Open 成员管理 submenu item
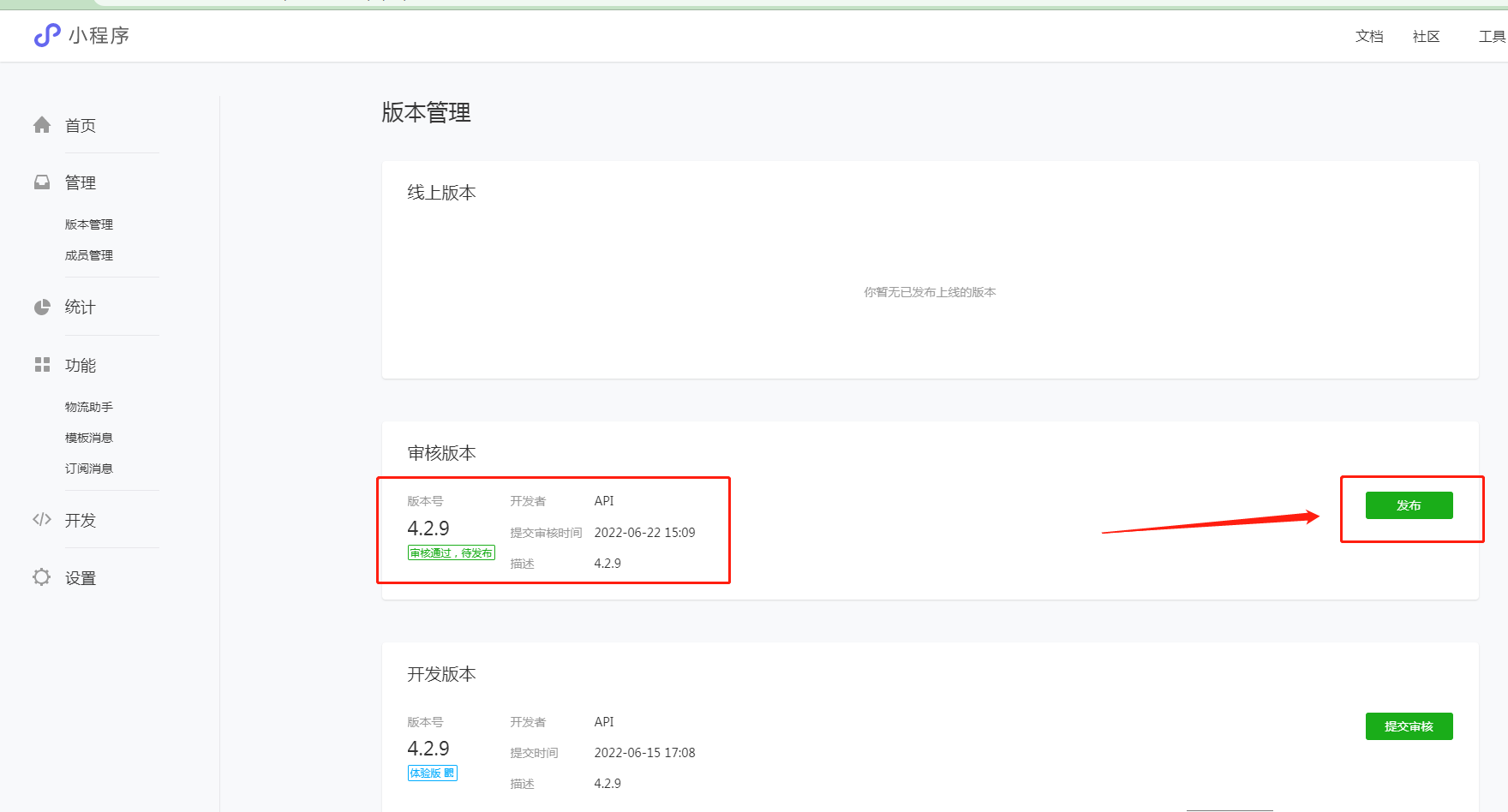This screenshot has width=1508, height=812. coord(89,255)
